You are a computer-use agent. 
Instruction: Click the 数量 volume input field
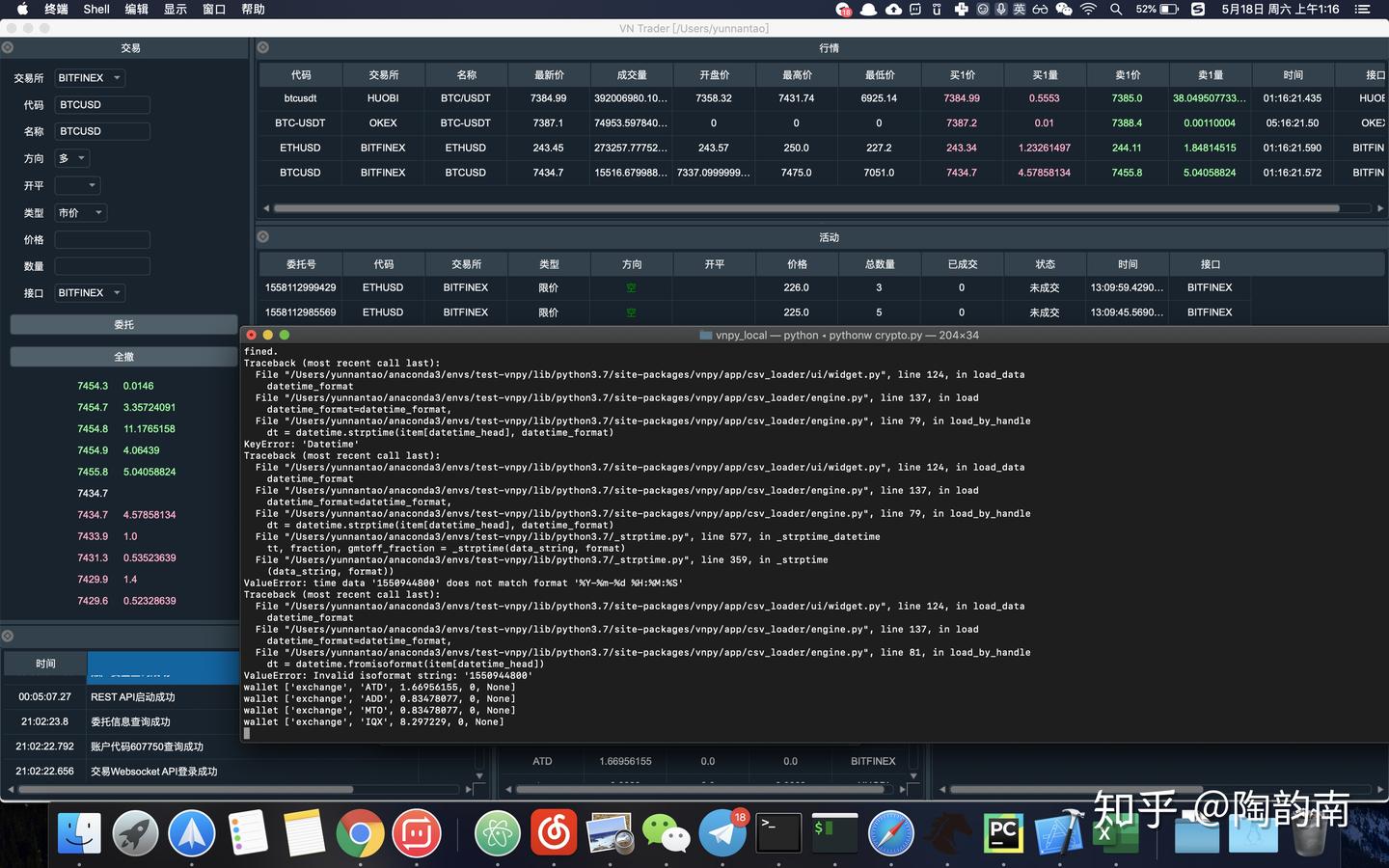pyautogui.click(x=102, y=265)
